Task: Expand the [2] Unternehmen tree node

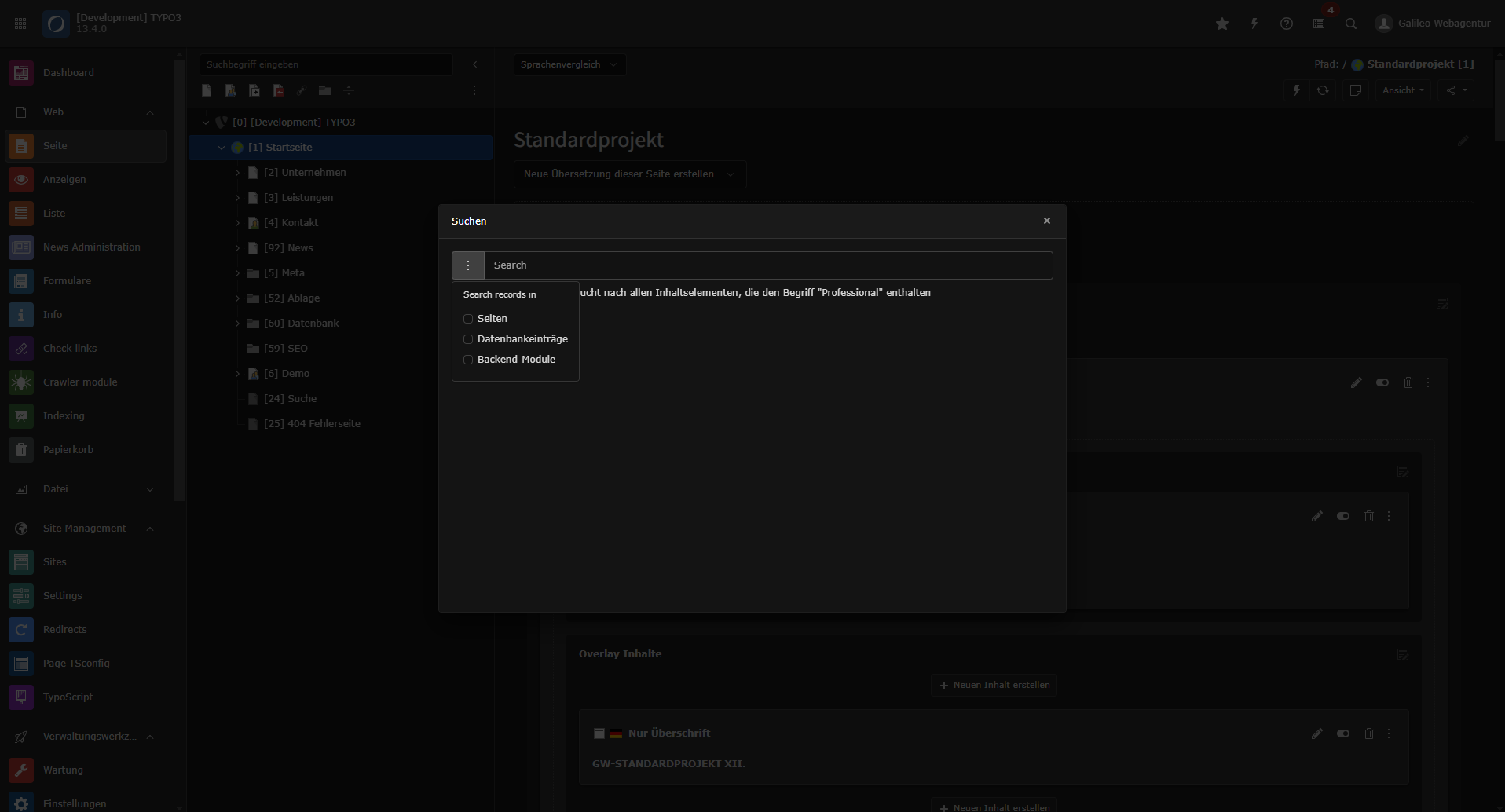Action: (237, 172)
